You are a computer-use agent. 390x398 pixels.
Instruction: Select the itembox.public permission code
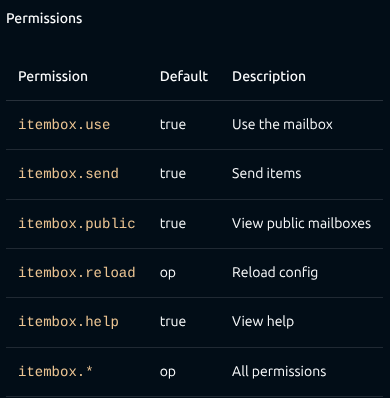pos(77,223)
